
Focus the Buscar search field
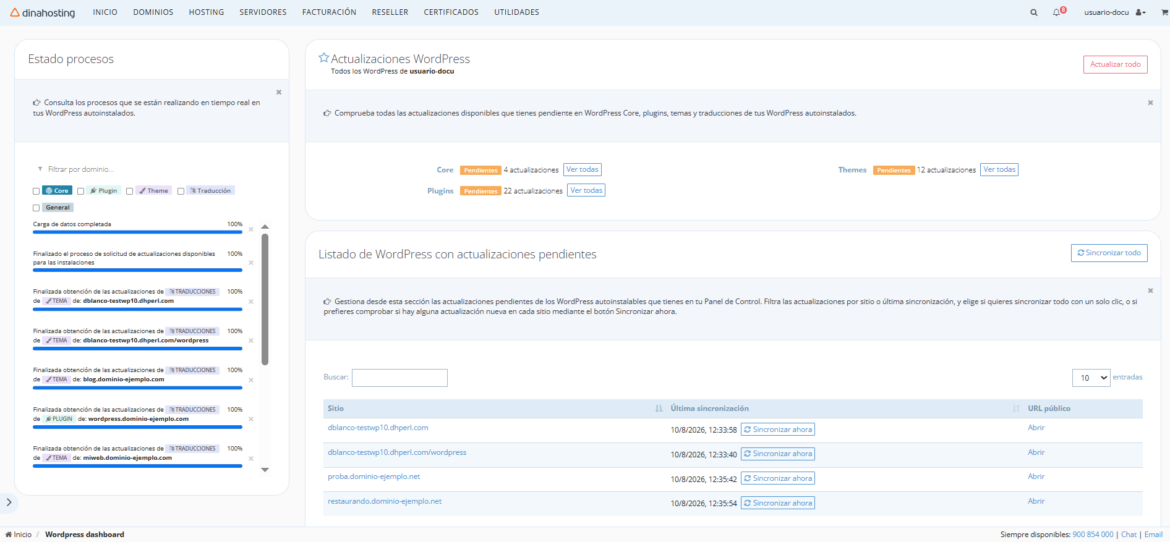coord(399,378)
